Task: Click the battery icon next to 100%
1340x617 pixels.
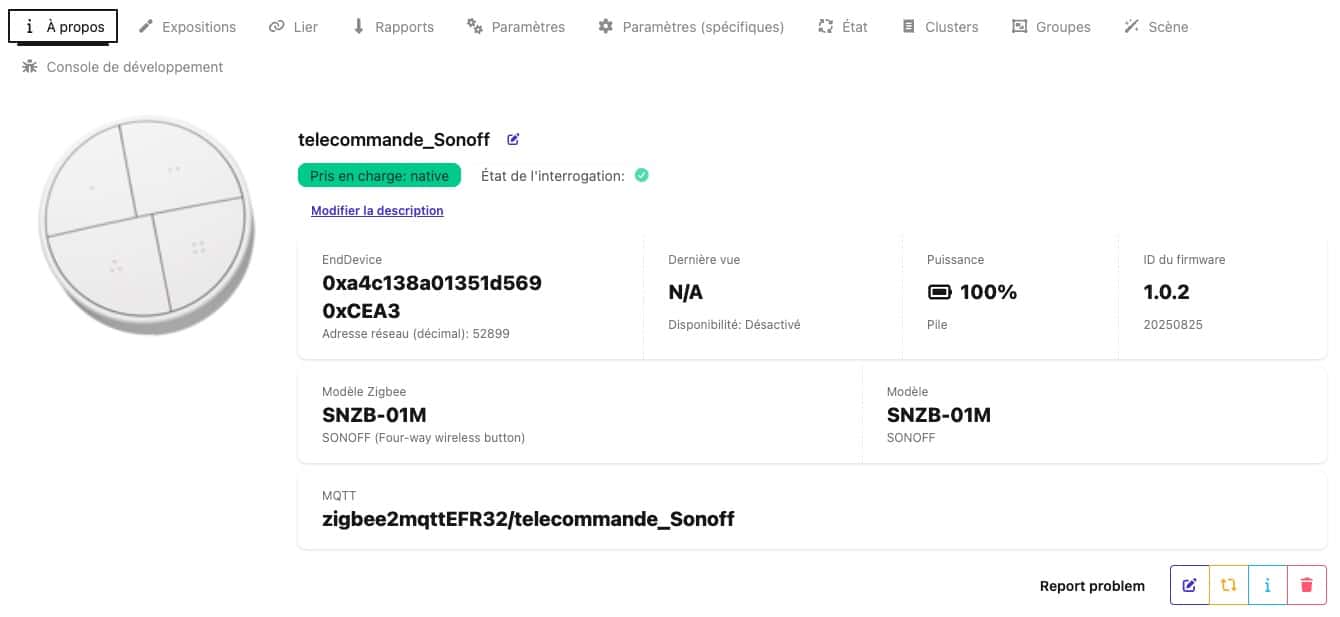Action: [x=940, y=293]
